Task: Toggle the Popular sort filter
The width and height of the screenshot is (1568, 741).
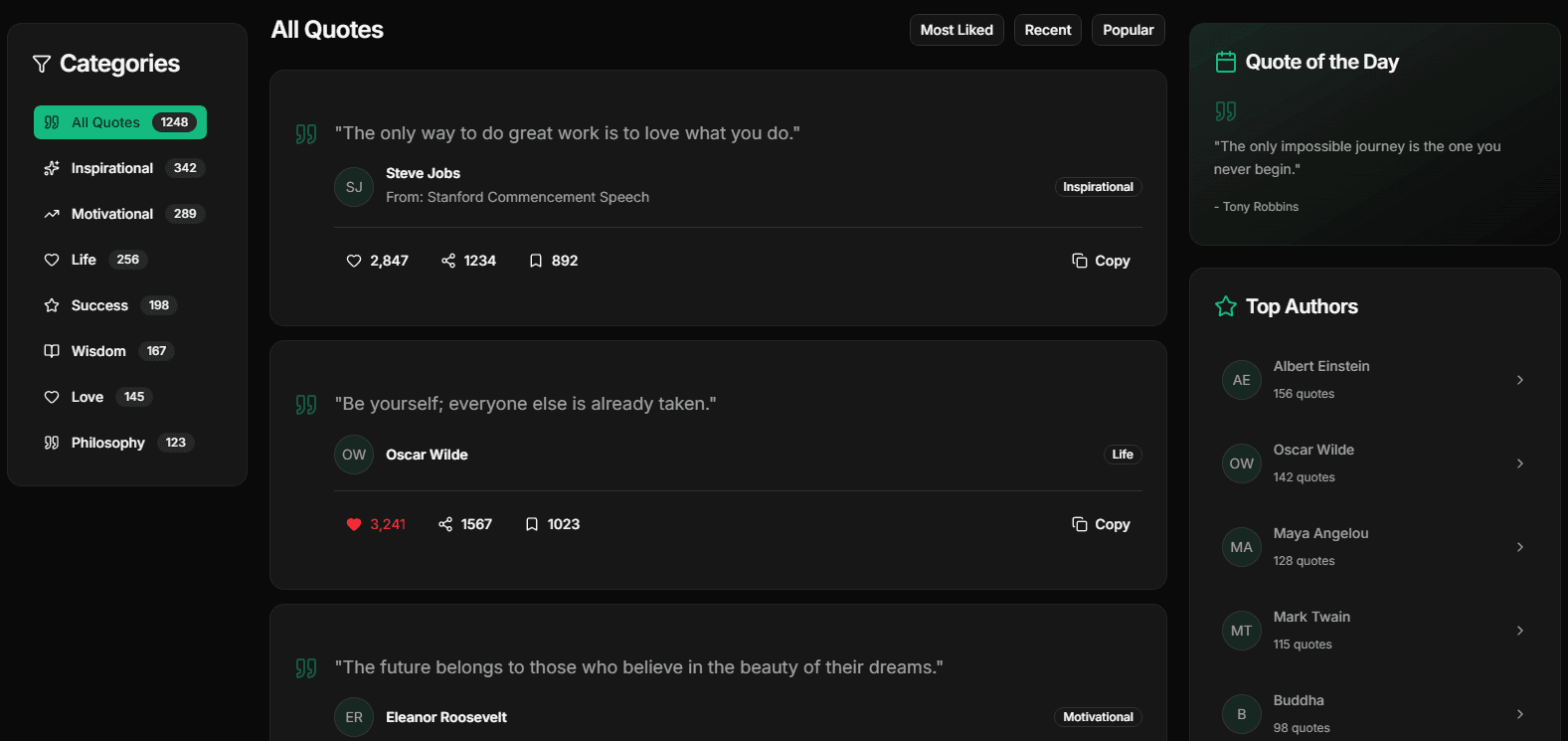Action: 1128,30
